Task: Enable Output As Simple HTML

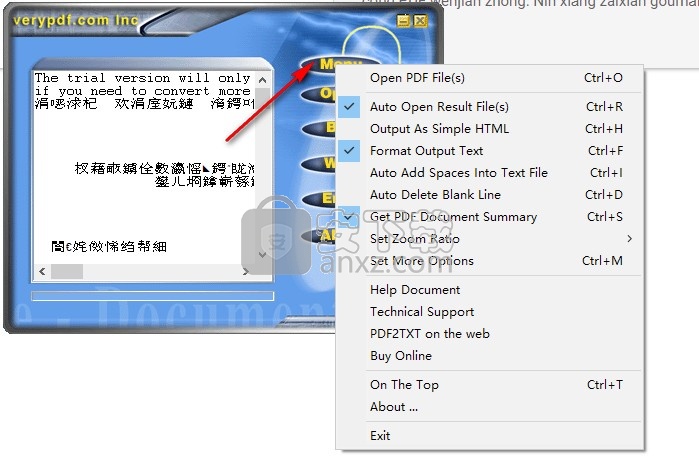Action: coord(489,128)
